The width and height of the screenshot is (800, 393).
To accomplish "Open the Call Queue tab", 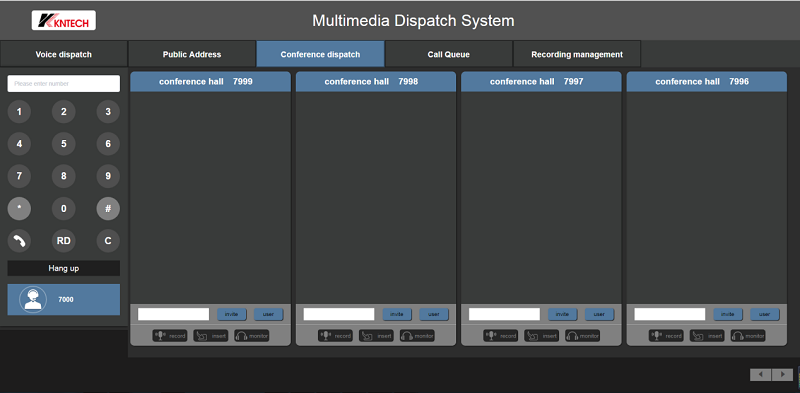I will [448, 54].
